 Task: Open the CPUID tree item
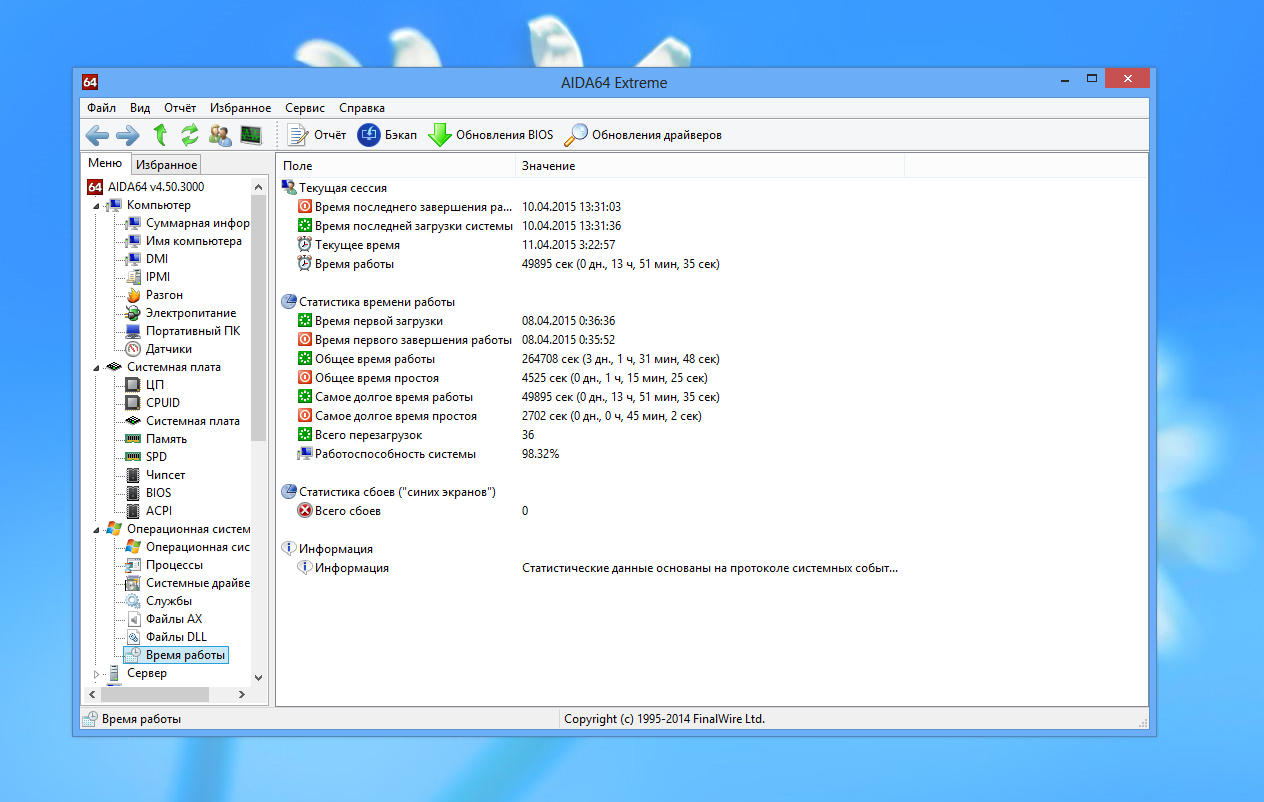152,403
